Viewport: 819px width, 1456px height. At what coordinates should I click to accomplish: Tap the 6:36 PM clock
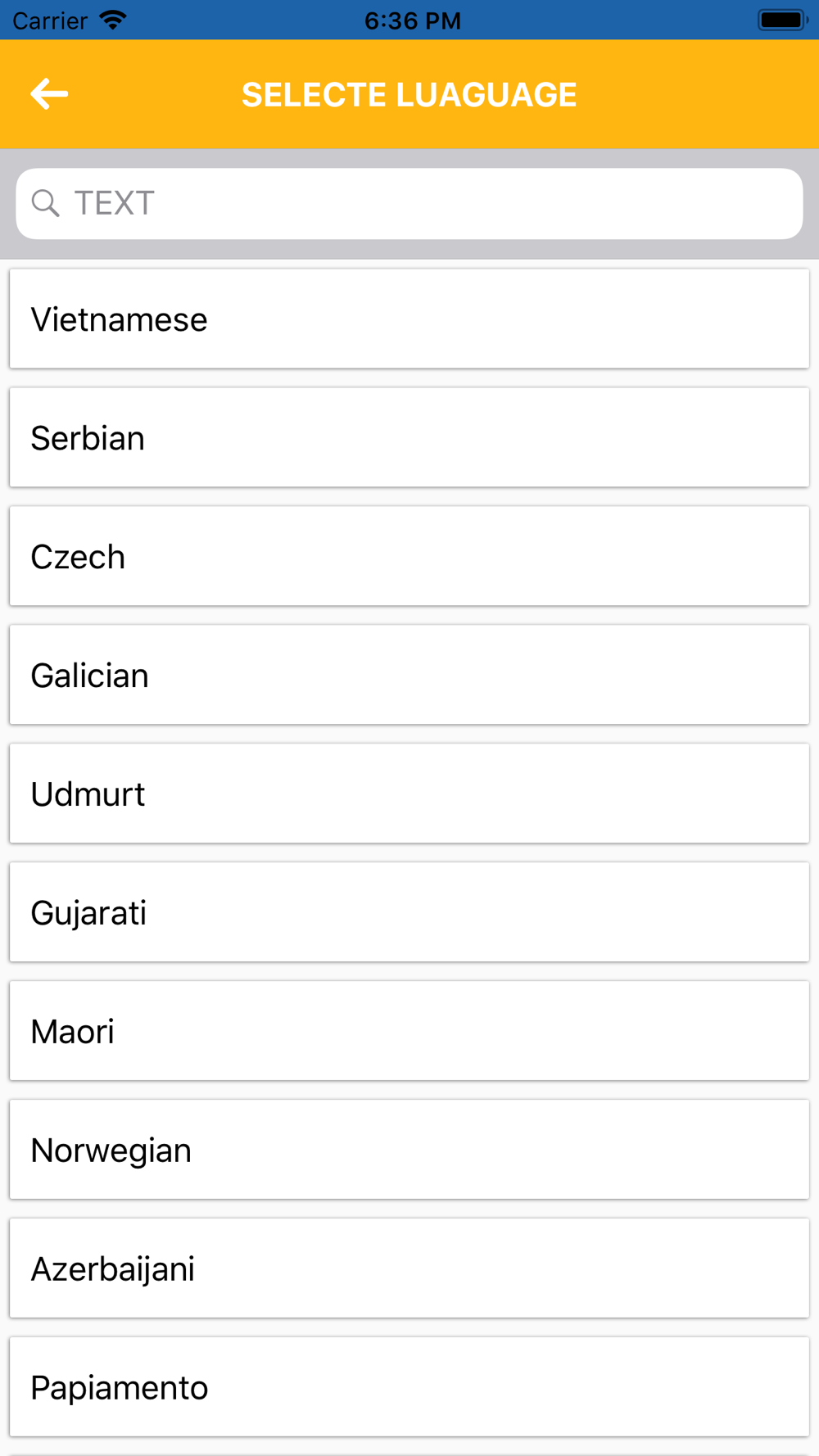click(x=413, y=20)
